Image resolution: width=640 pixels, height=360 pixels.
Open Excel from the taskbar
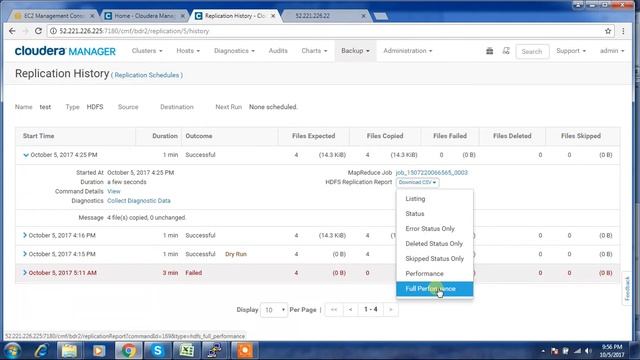coord(187,350)
